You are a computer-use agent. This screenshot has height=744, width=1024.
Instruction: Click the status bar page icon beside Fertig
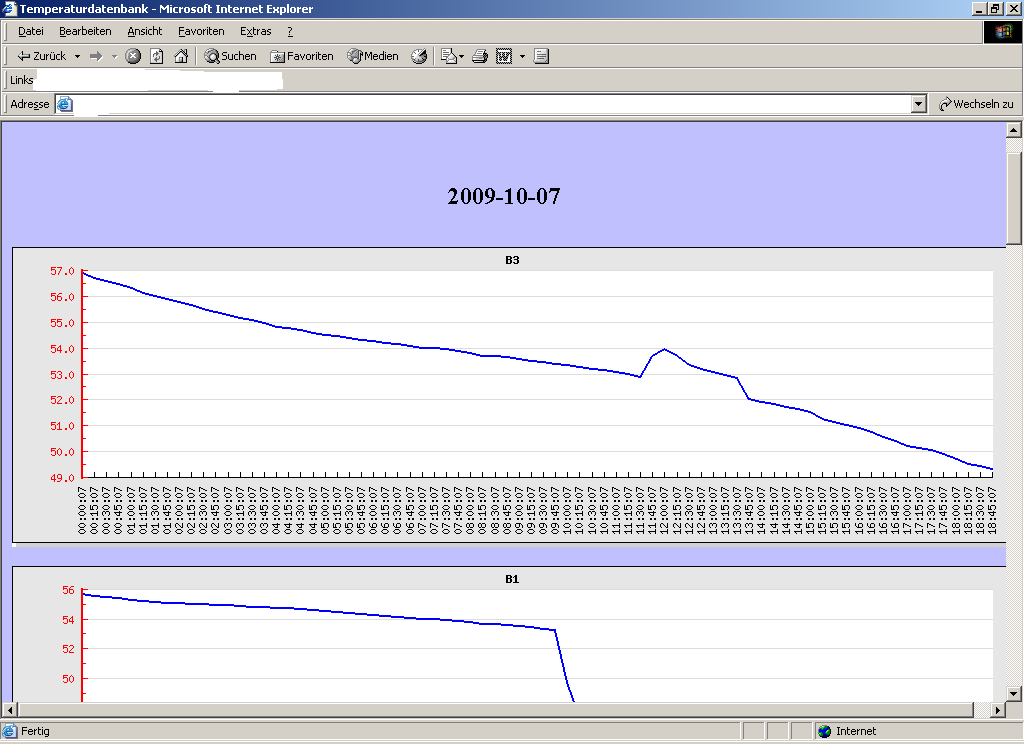[10, 731]
